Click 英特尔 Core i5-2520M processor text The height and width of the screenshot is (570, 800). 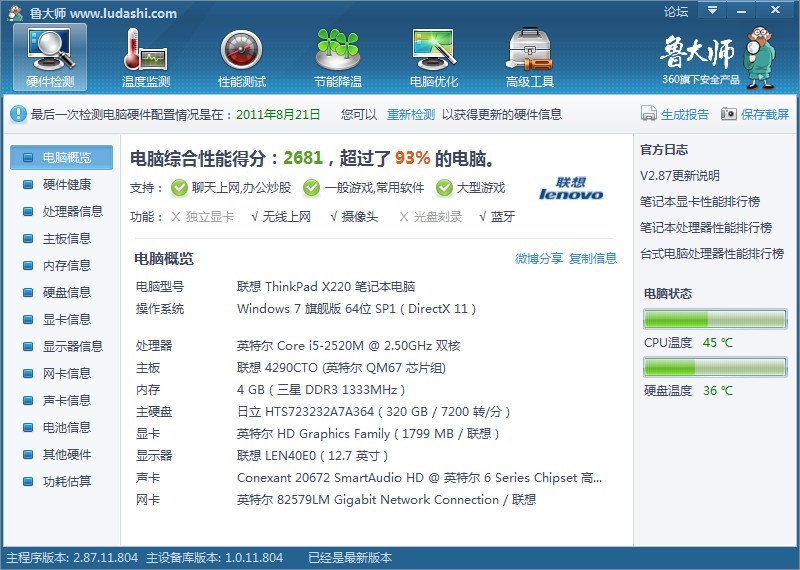click(348, 346)
